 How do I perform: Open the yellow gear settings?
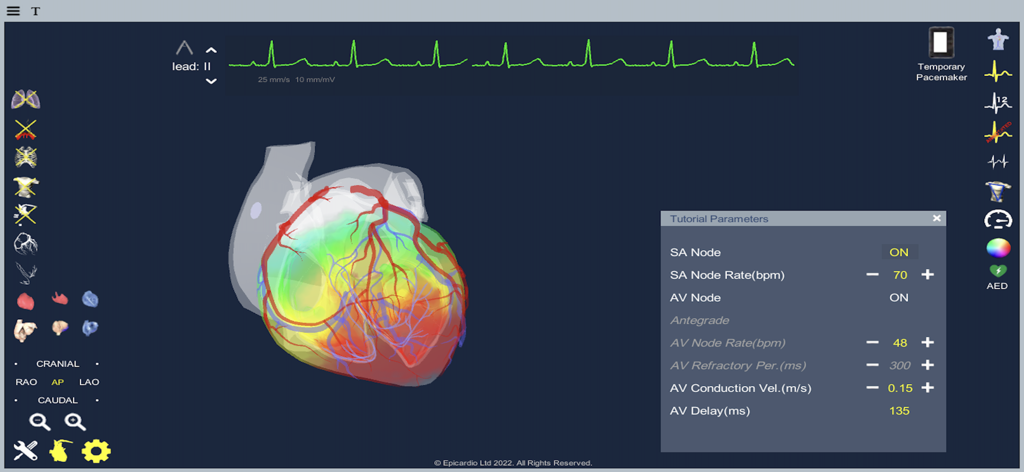96,450
